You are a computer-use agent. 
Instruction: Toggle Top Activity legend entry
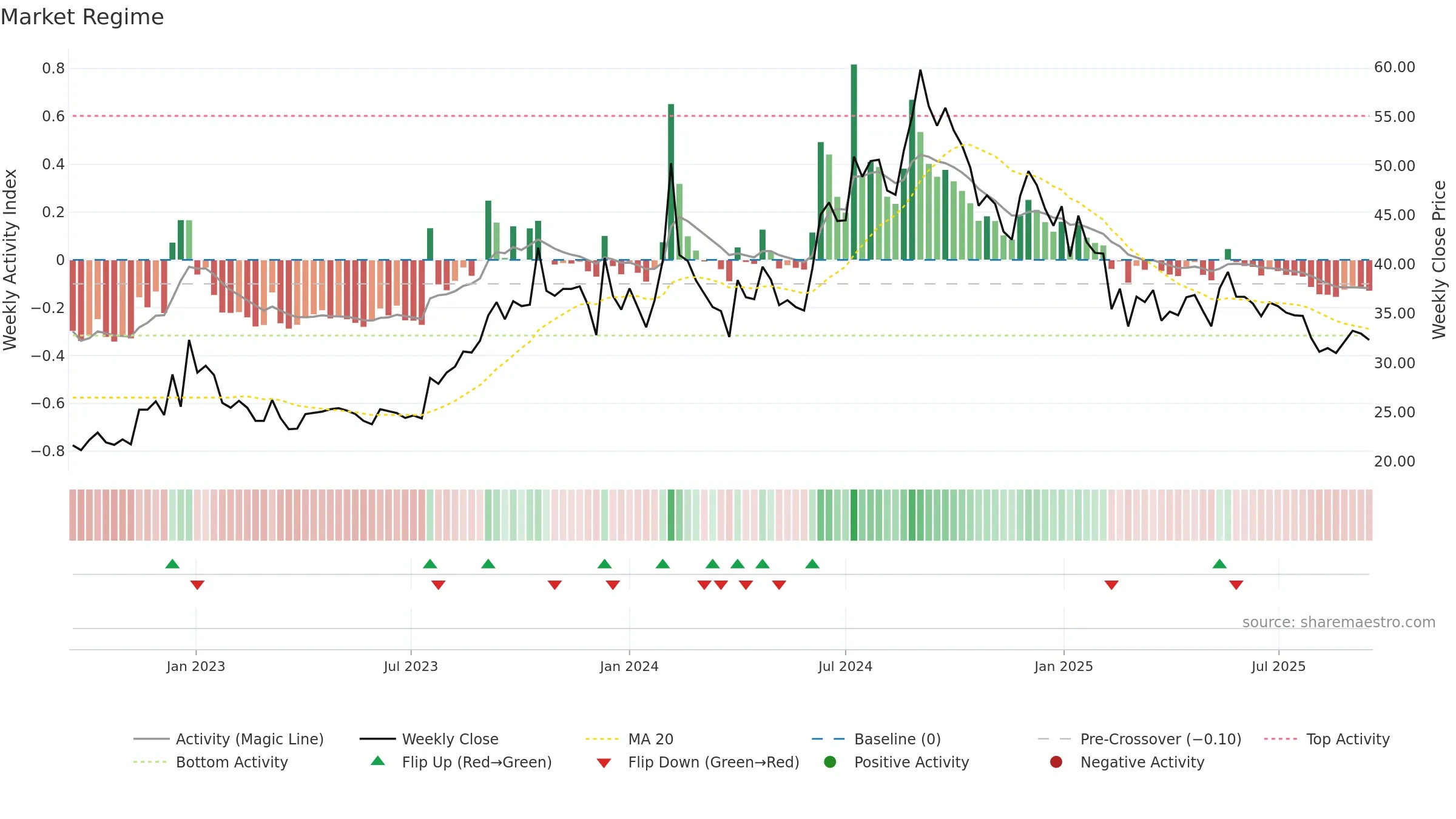[x=1327, y=739]
